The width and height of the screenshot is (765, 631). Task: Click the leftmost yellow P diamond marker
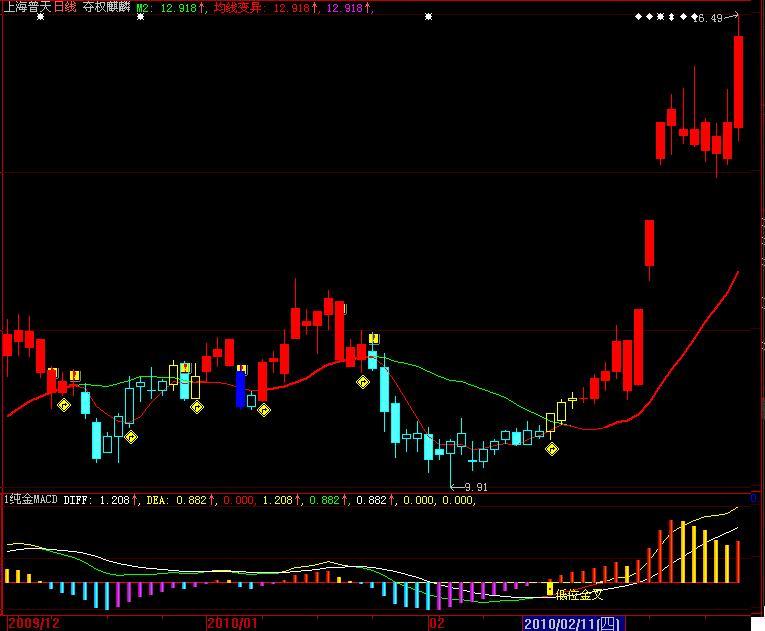pos(63,405)
